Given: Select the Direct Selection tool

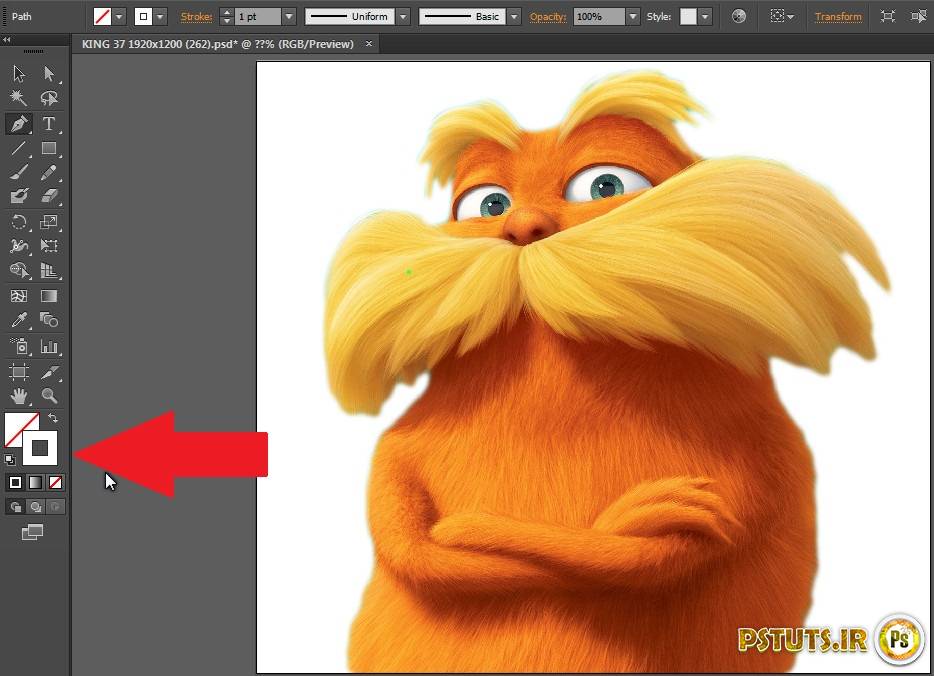Looking at the screenshot, I should 49,73.
